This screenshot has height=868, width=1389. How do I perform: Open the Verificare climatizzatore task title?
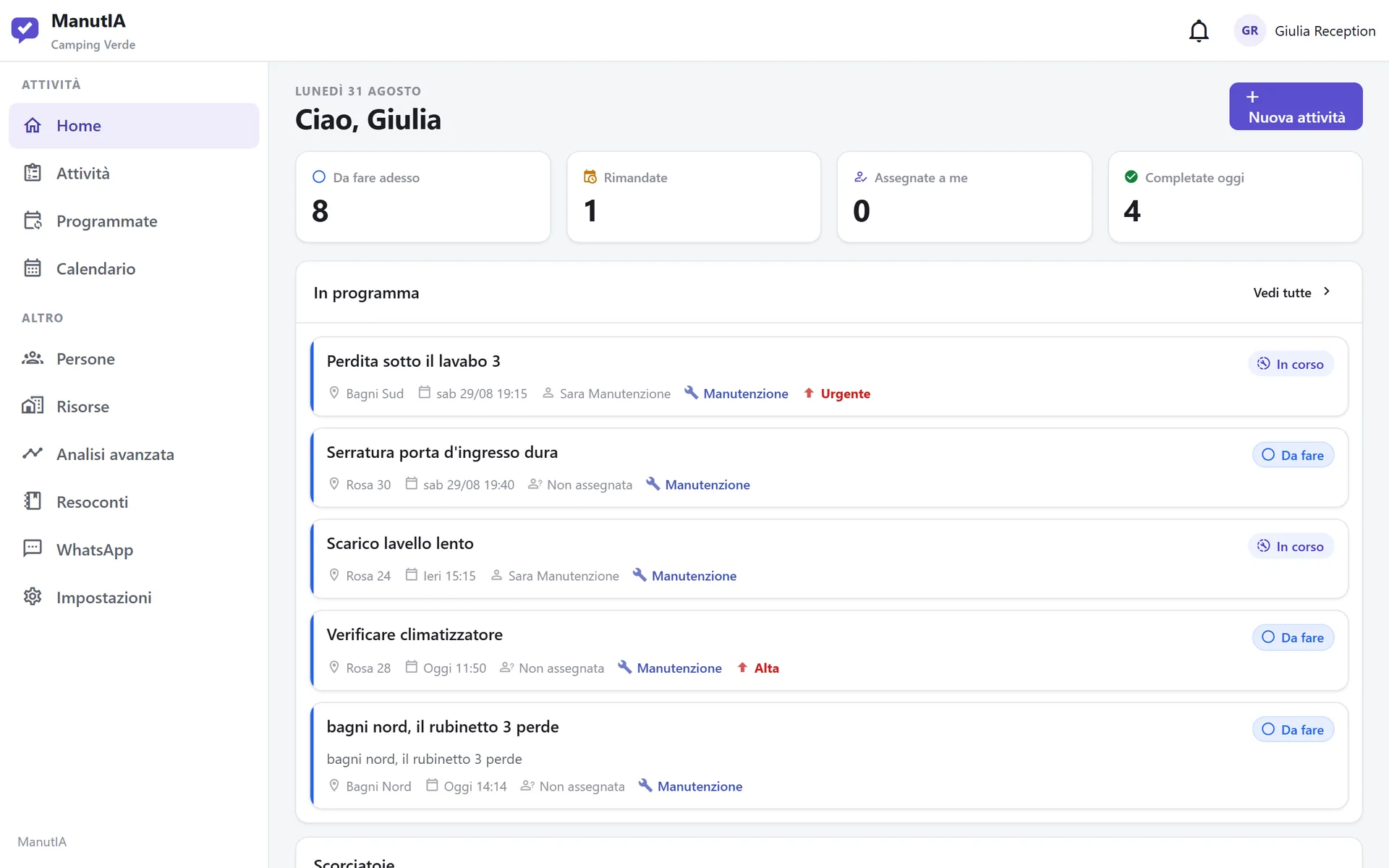pyautogui.click(x=415, y=634)
